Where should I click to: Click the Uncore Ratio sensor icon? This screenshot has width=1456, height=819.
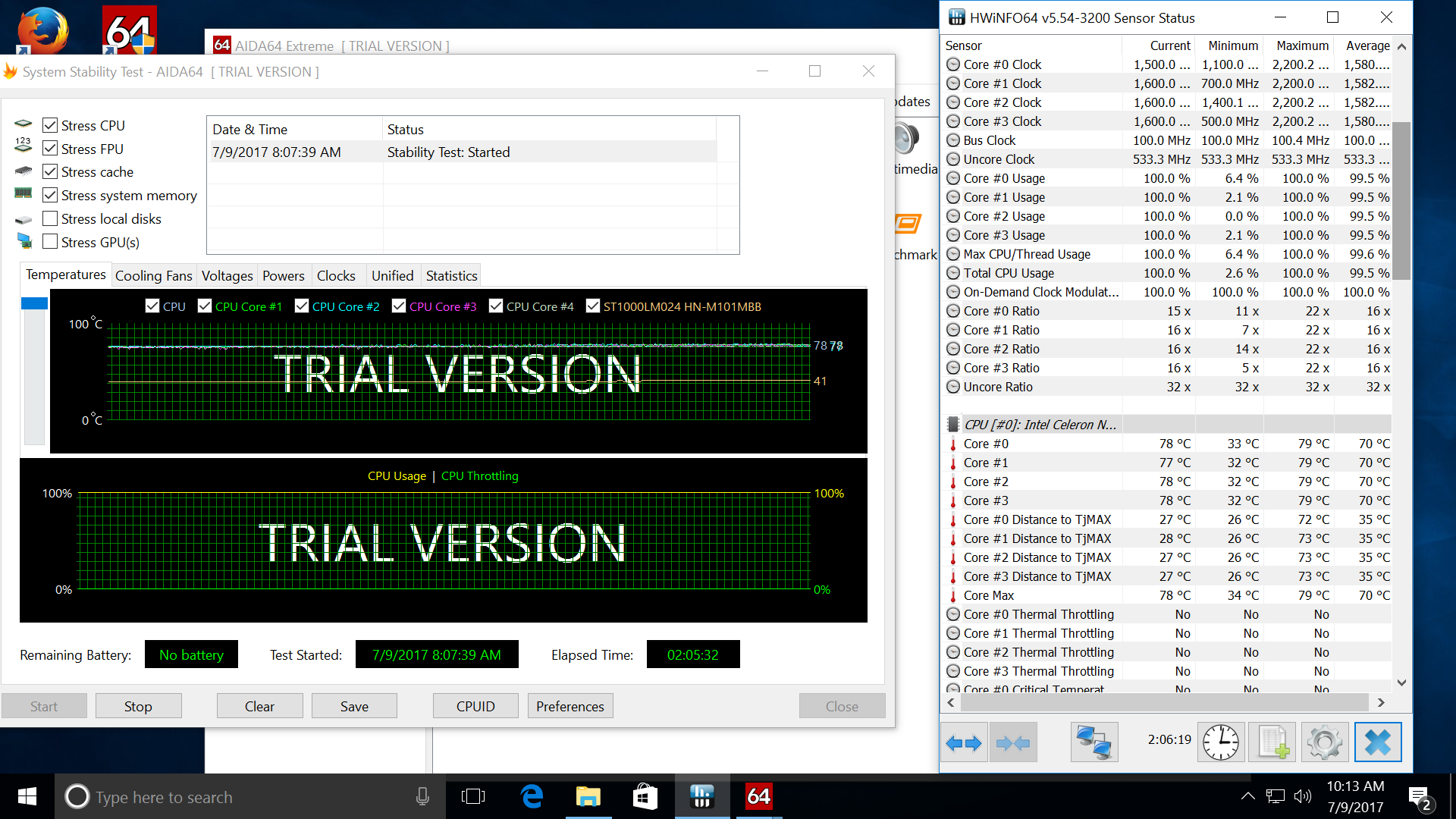coord(953,387)
